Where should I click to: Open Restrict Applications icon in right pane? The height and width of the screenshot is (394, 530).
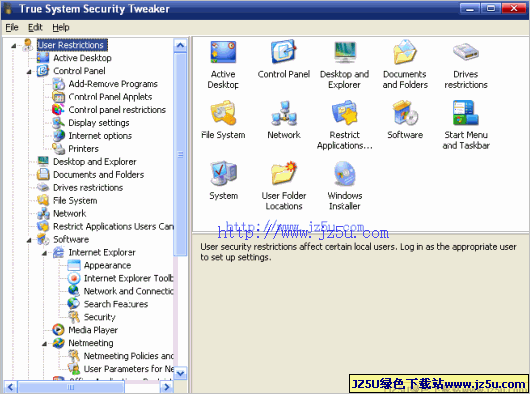pos(344,113)
